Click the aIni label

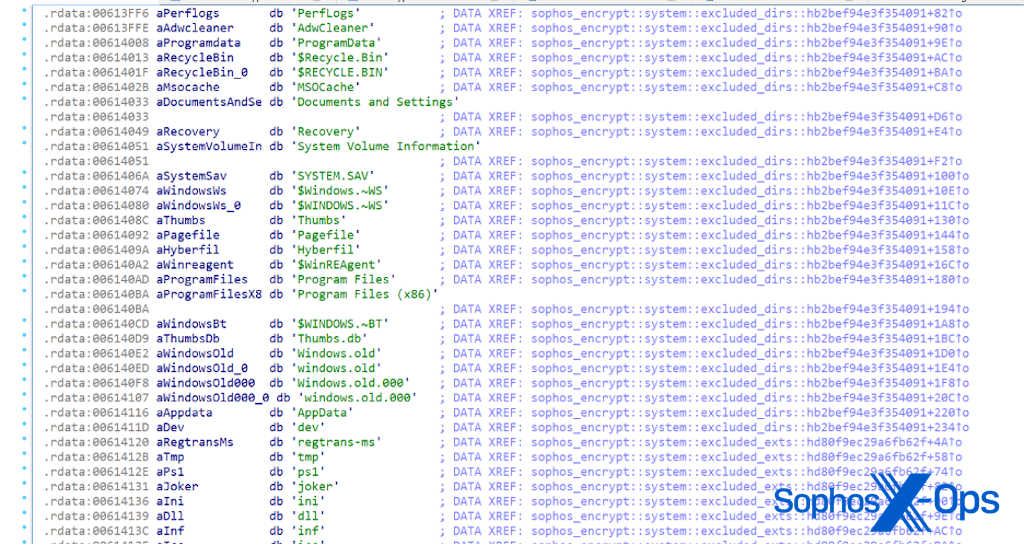170,501
